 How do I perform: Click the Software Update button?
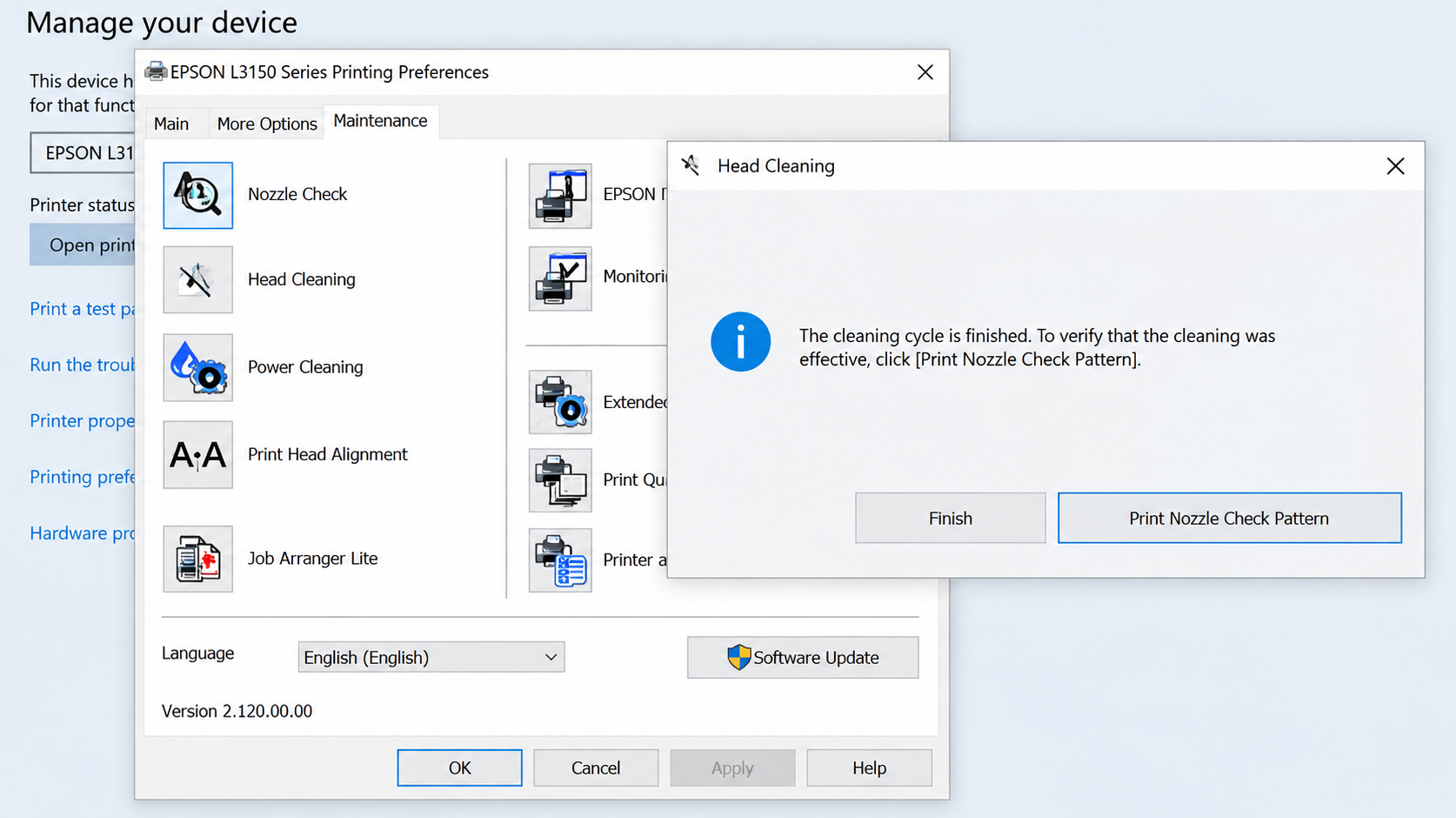pyautogui.click(x=803, y=657)
